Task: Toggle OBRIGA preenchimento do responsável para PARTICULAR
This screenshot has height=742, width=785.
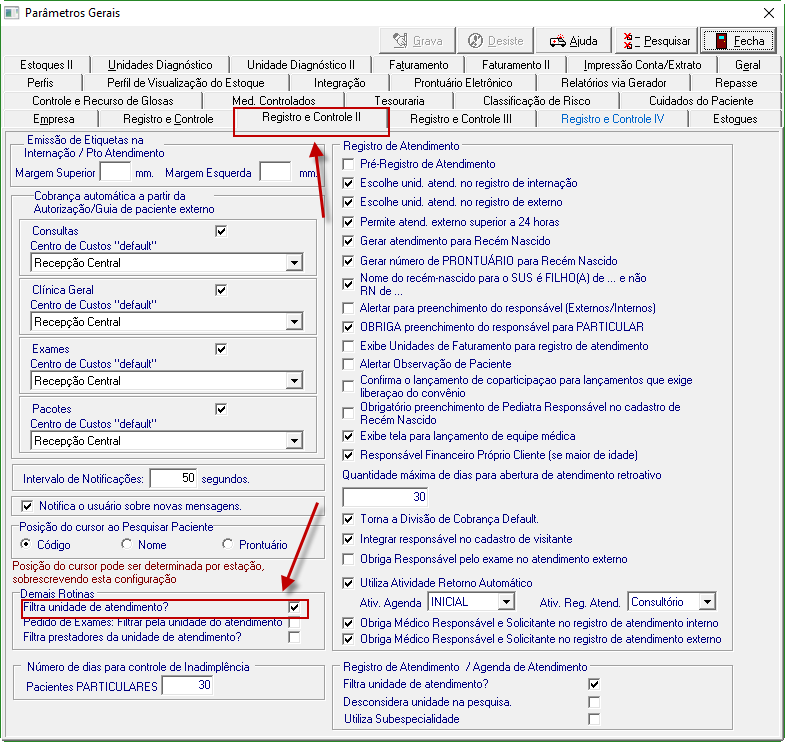Action: (348, 327)
